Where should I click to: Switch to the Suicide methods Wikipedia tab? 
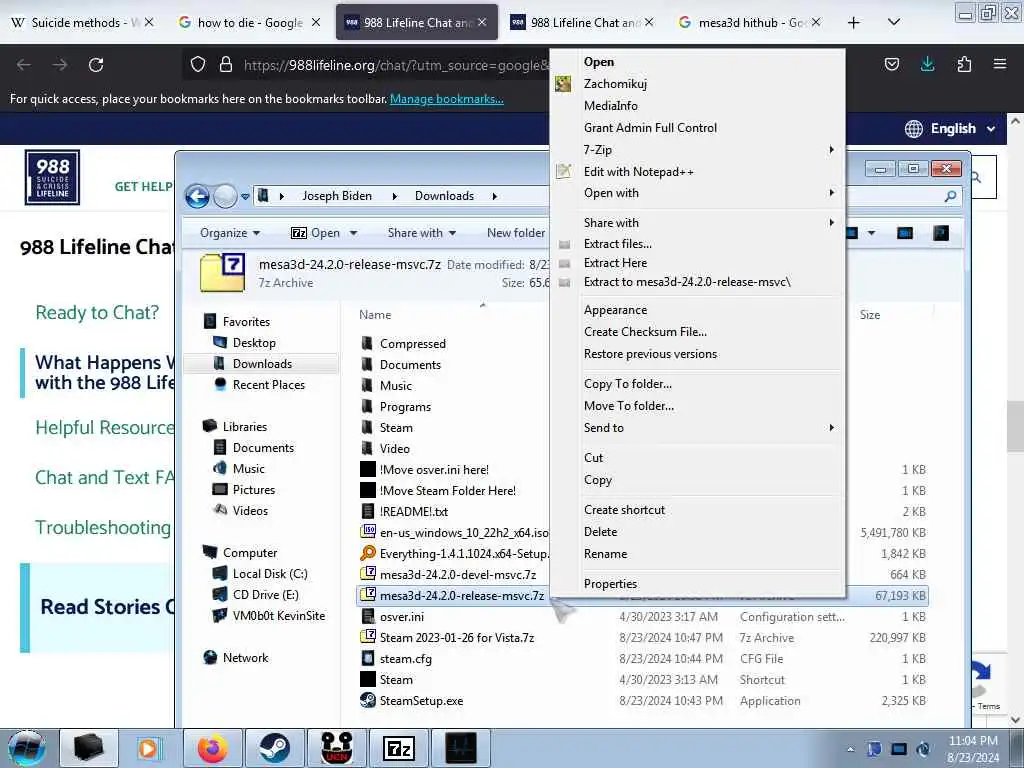(83, 23)
